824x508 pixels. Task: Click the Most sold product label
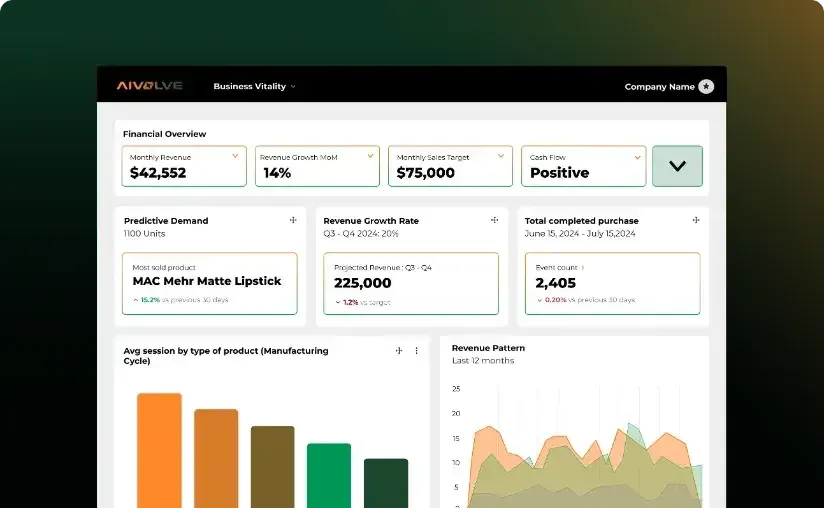click(x=164, y=267)
